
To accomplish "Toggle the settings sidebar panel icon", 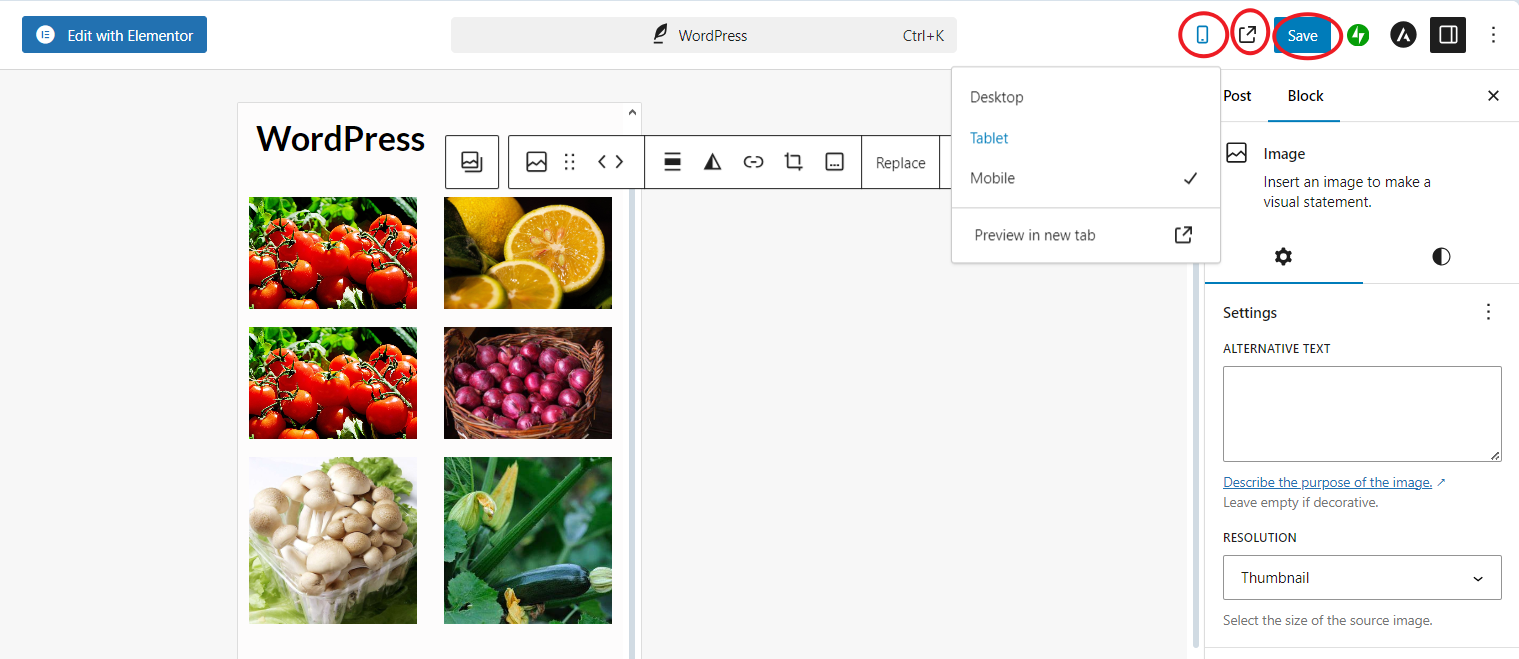I will coord(1447,35).
